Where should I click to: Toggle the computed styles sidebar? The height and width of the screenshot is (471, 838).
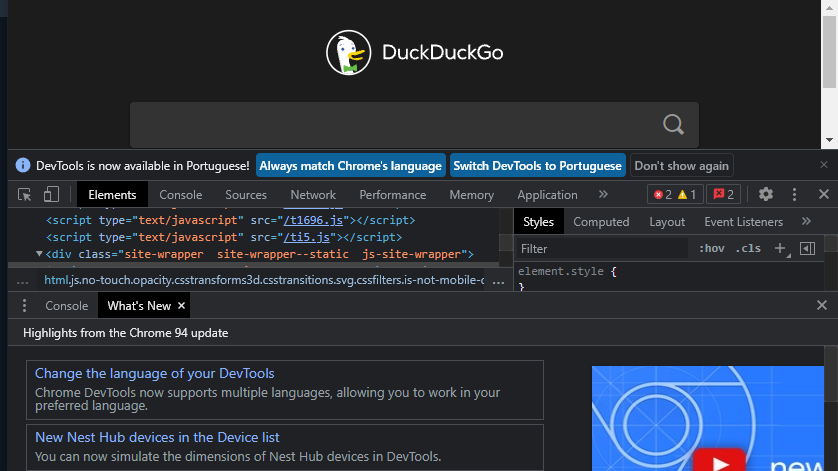click(x=808, y=248)
